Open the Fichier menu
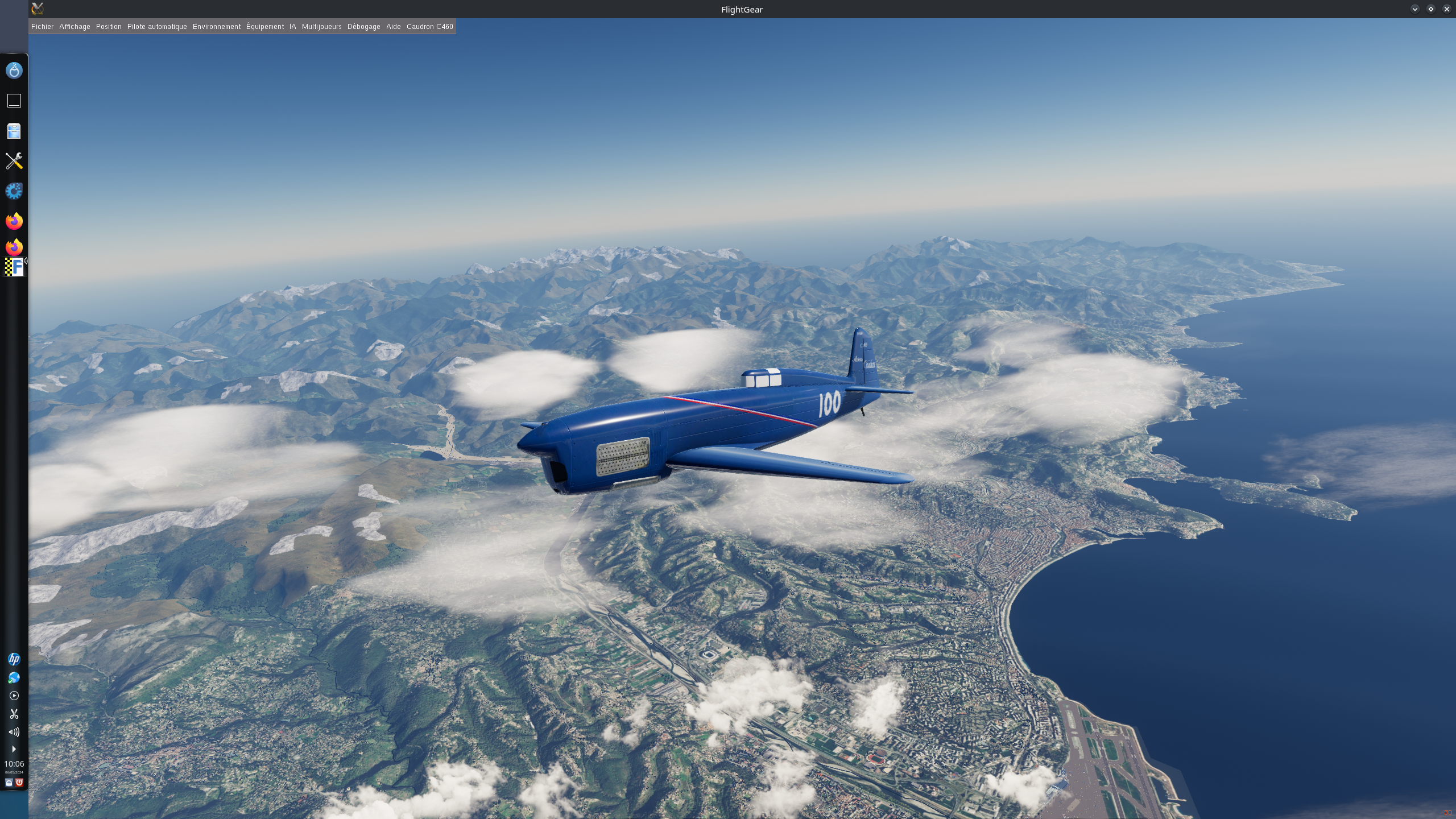Screen dimensions: 1456x819 (x=42, y=27)
